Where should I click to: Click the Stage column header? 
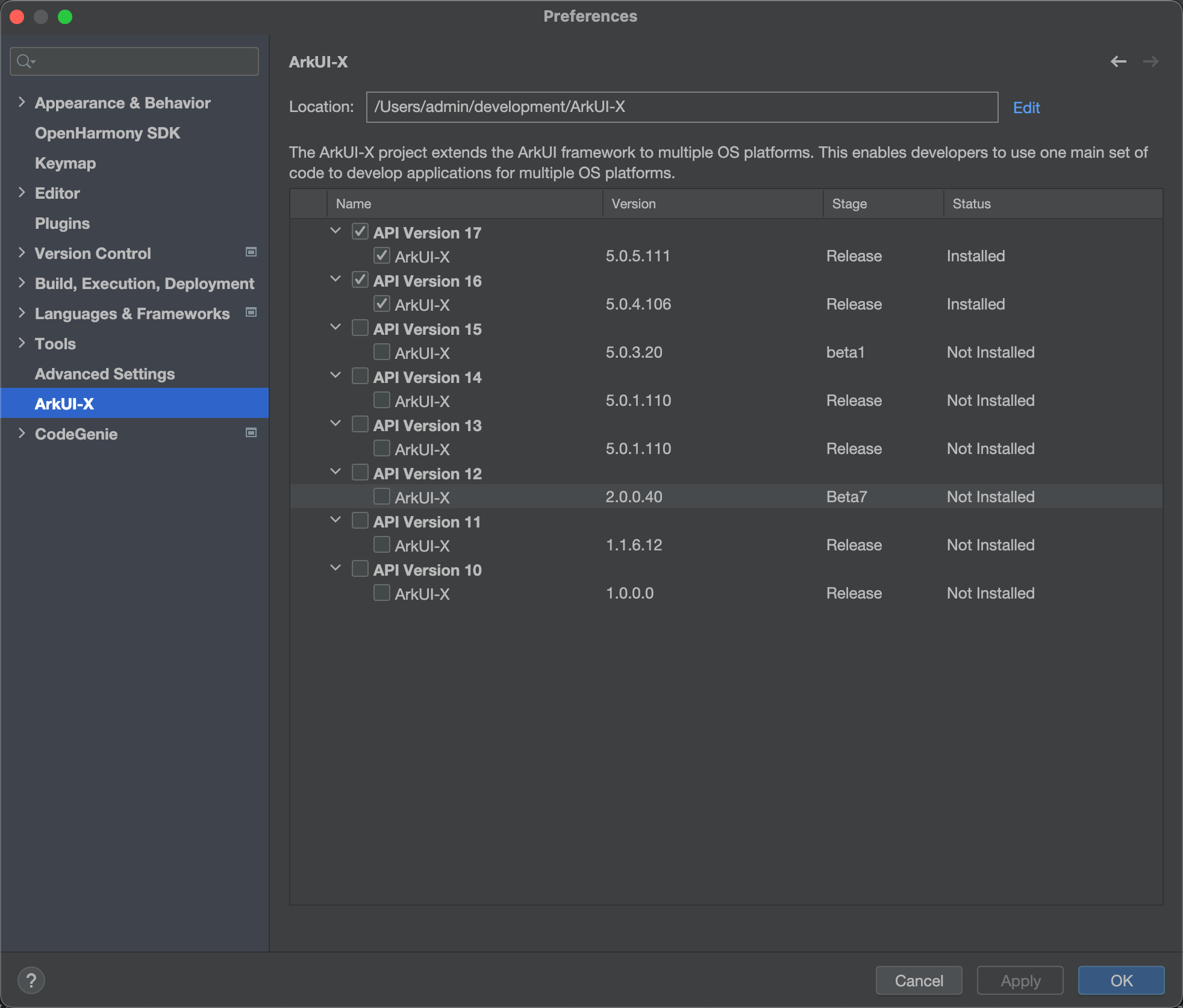[883, 204]
